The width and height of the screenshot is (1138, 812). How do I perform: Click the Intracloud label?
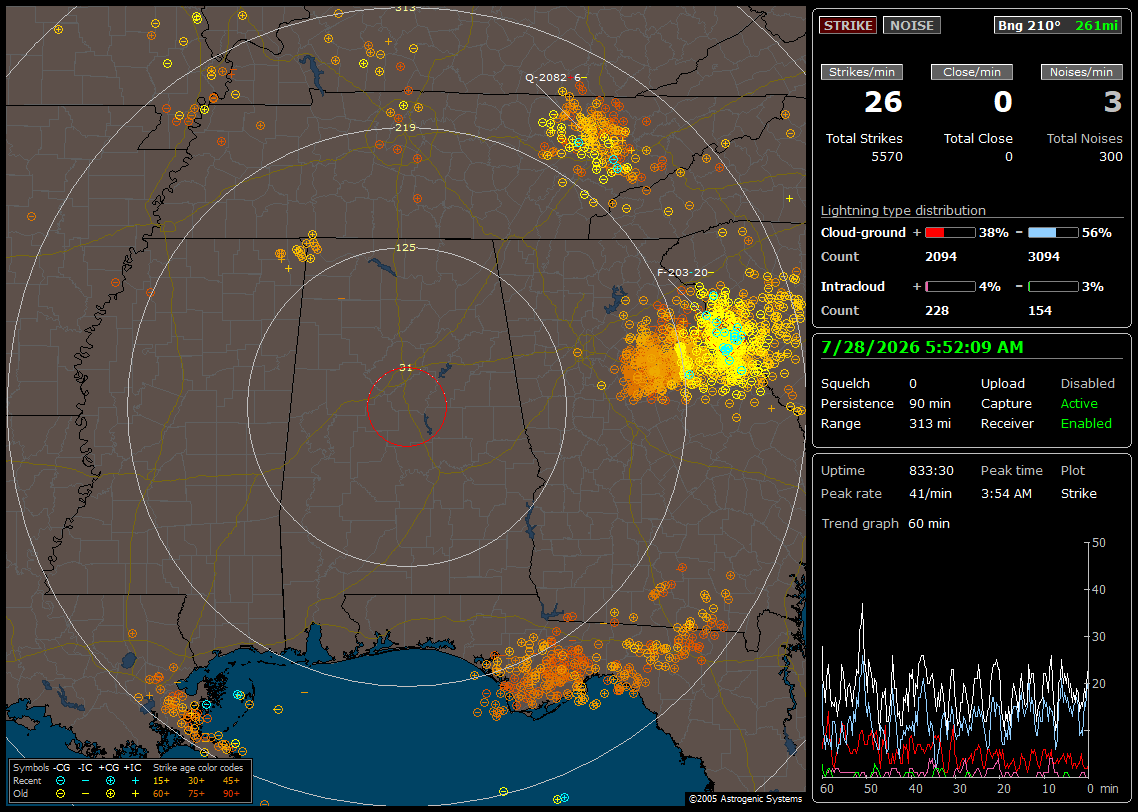(x=852, y=287)
